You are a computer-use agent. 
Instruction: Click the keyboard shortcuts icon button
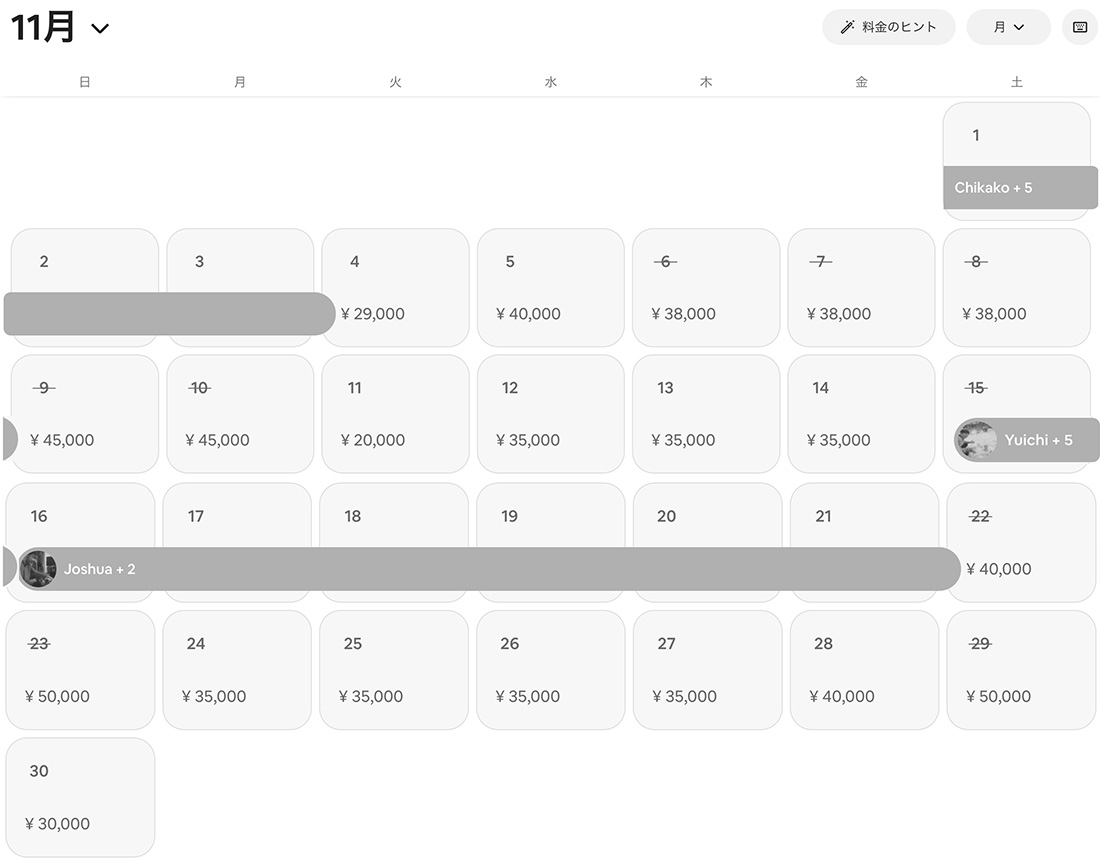point(1079,27)
